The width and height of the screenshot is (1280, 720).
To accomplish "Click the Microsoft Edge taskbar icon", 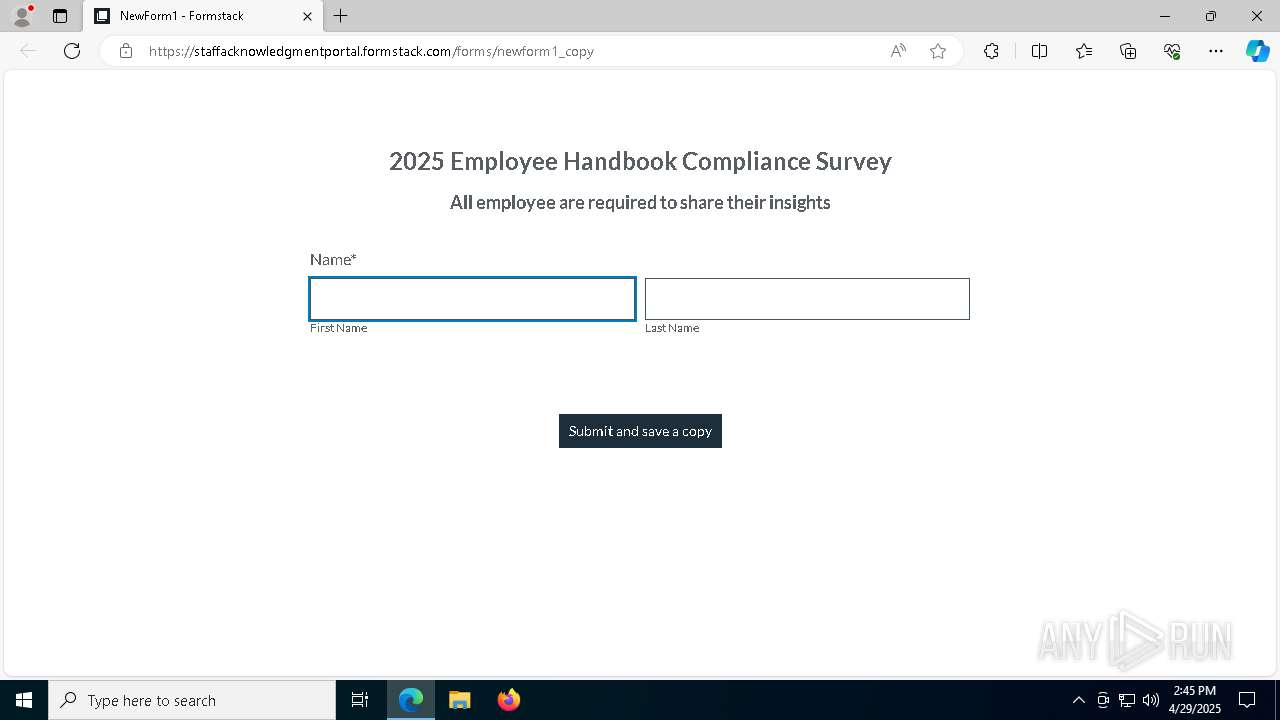I will point(411,700).
